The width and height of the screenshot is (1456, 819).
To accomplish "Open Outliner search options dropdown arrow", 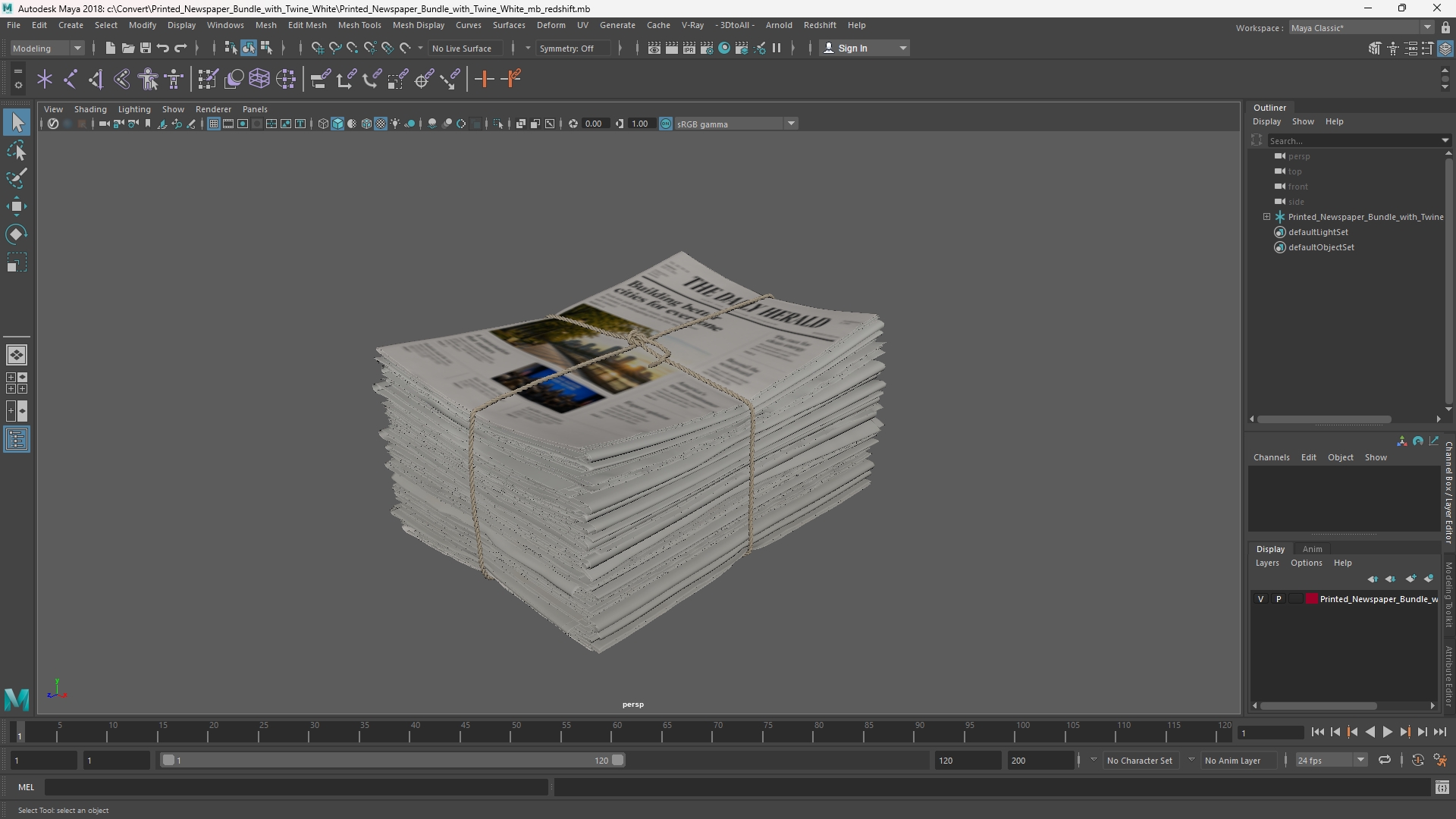I will 1445,141.
